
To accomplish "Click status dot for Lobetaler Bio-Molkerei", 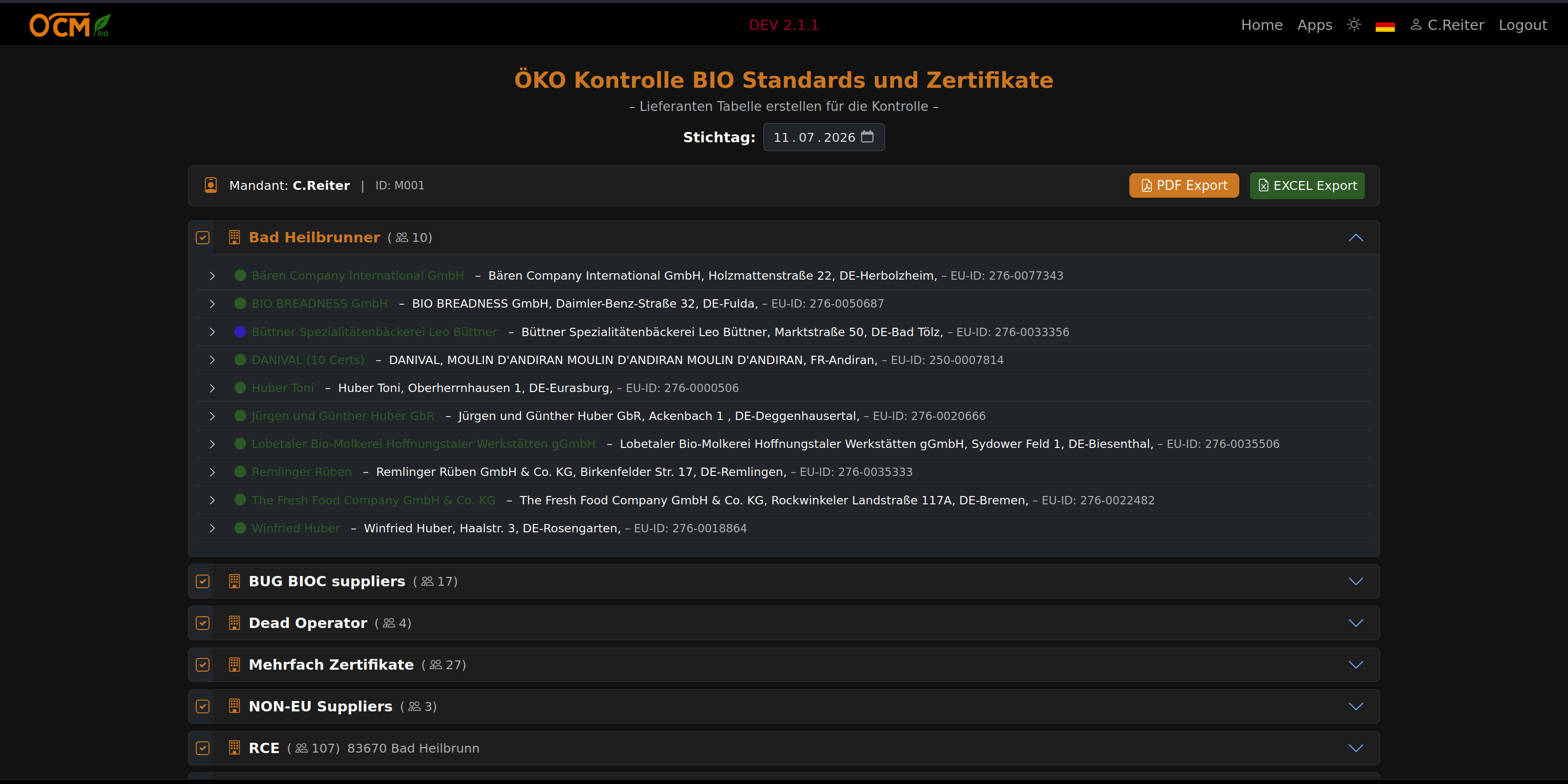I will tap(240, 444).
